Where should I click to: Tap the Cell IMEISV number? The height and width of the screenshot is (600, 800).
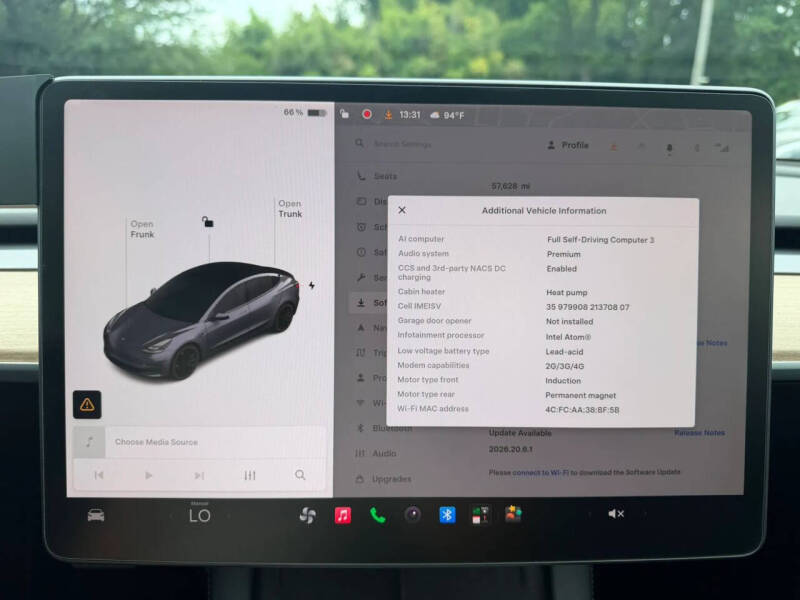pos(588,307)
